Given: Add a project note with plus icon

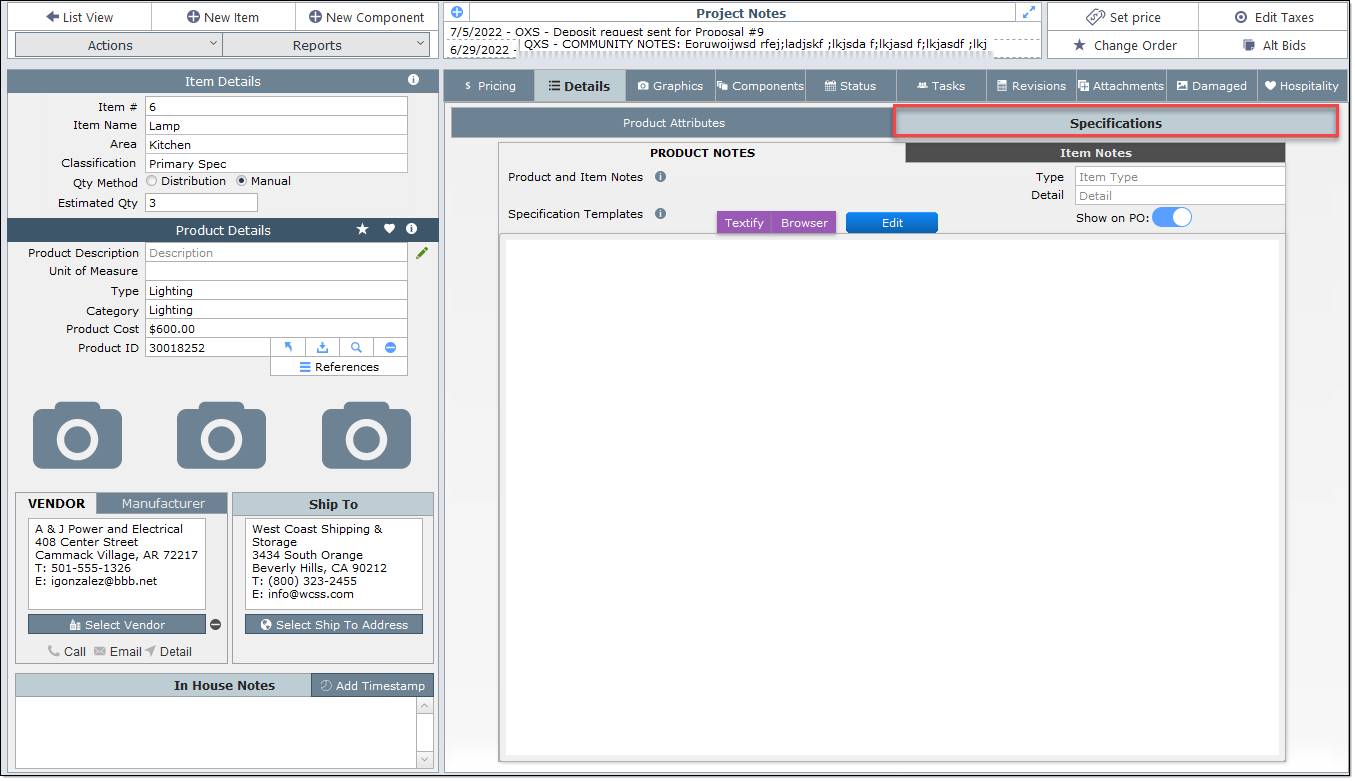Looking at the screenshot, I should 457,13.
